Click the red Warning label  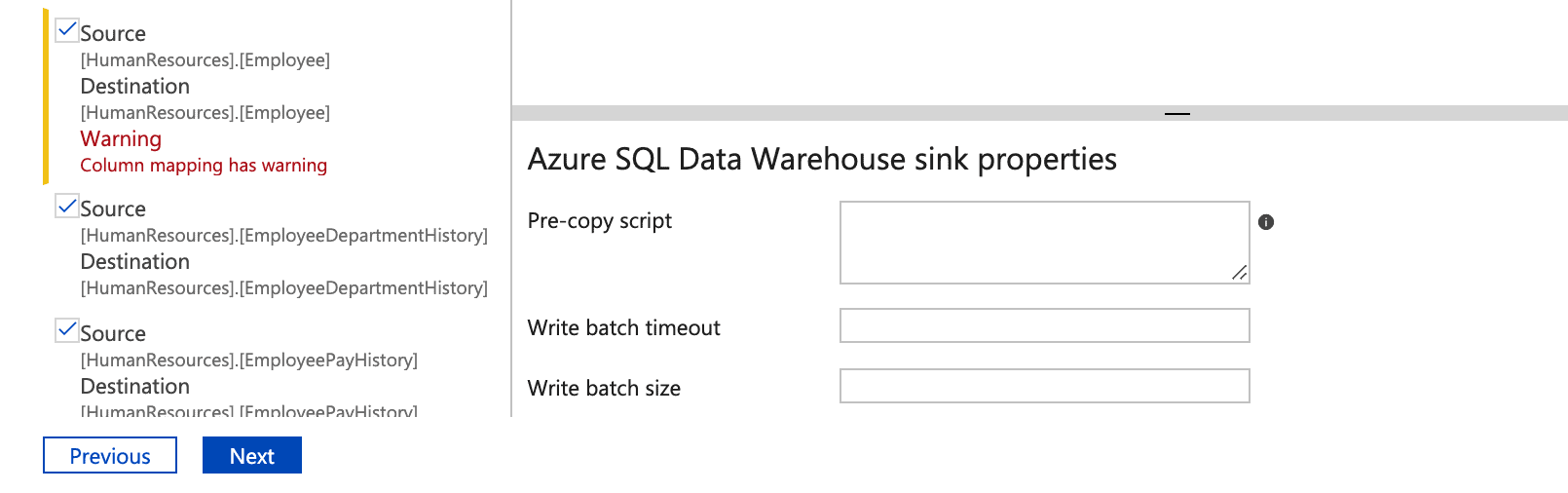tap(121, 139)
